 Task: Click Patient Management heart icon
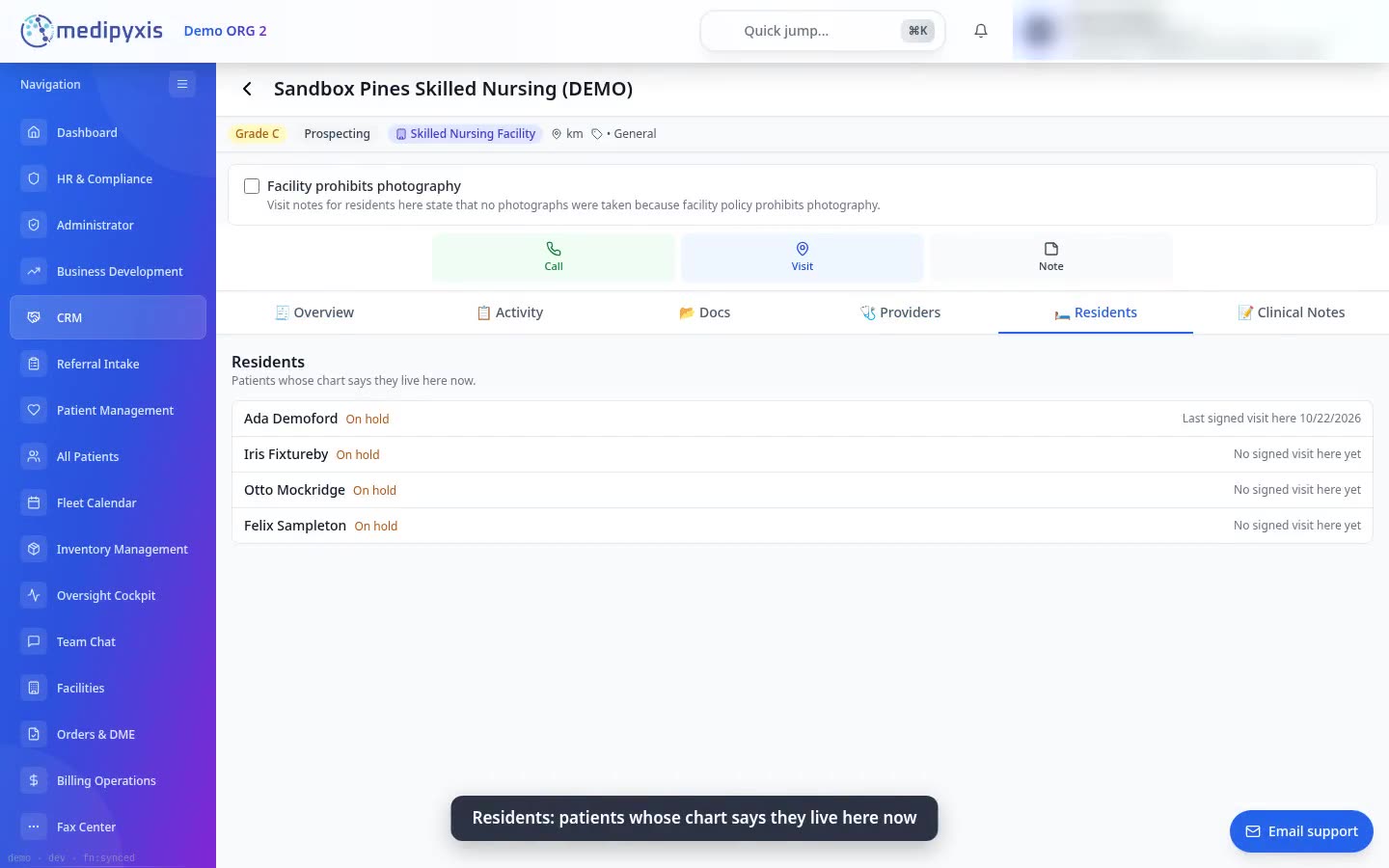(x=34, y=410)
